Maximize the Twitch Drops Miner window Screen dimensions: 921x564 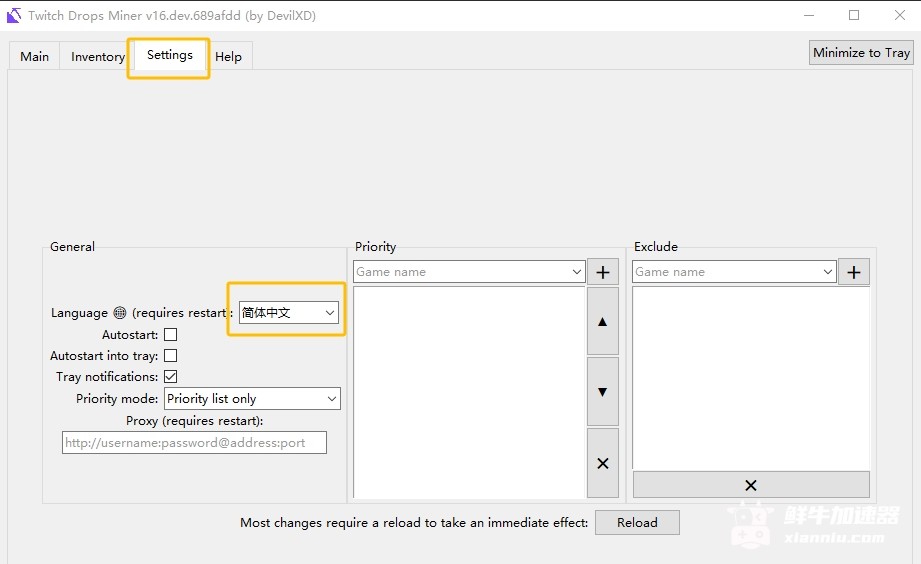click(854, 15)
